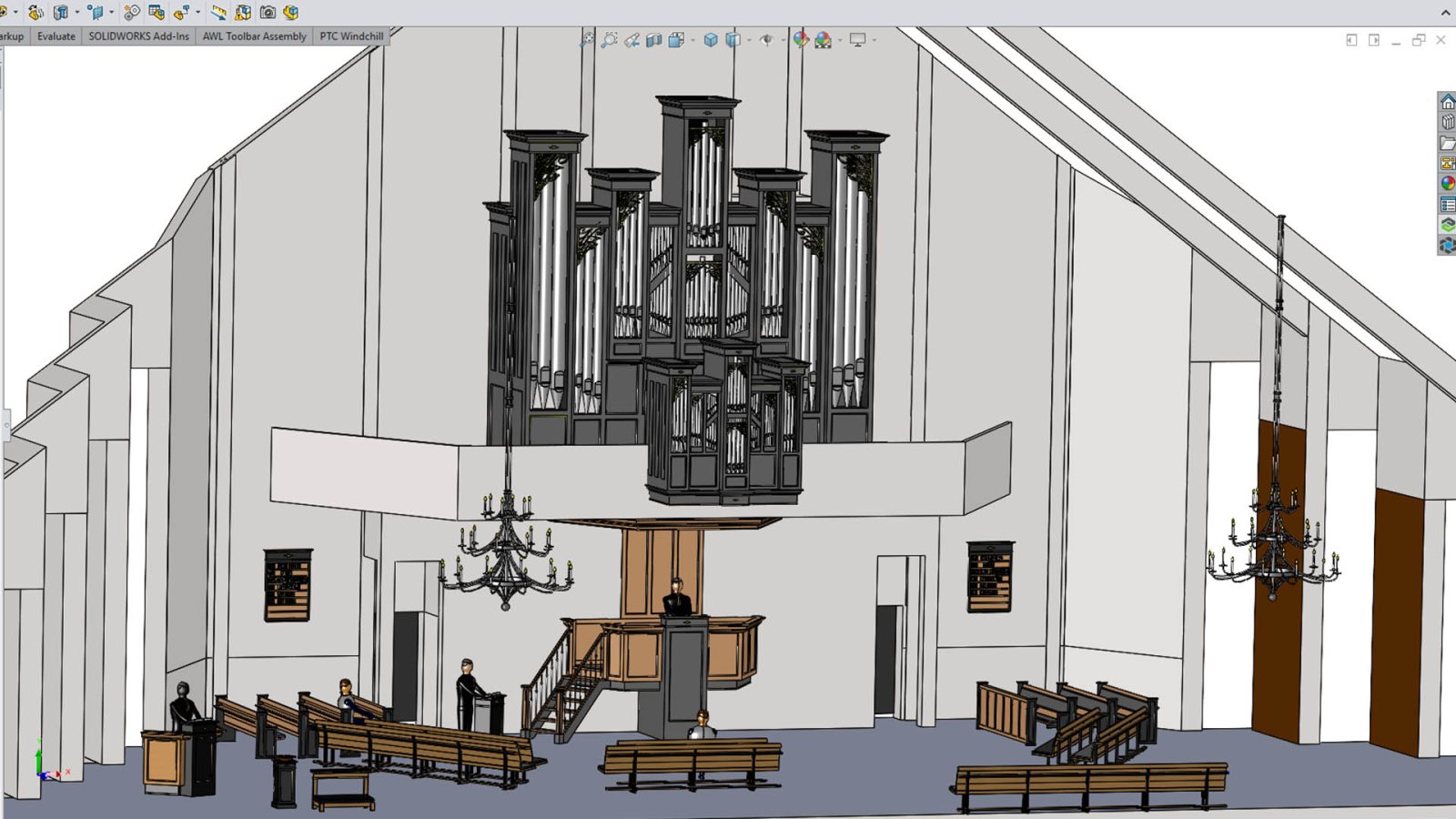Screen dimensions: 1456x819
Task: Toggle the Hide/Show Items eye icon
Action: (766, 40)
